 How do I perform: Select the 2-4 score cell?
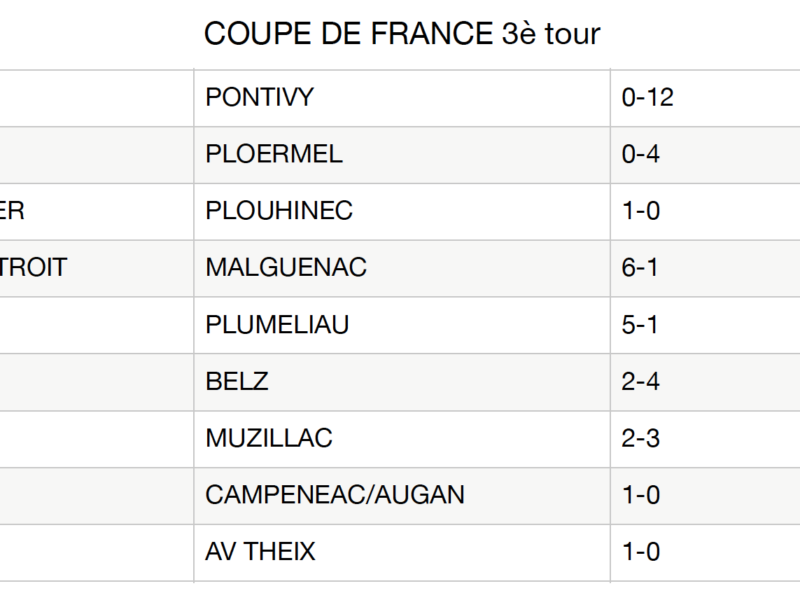(x=641, y=382)
